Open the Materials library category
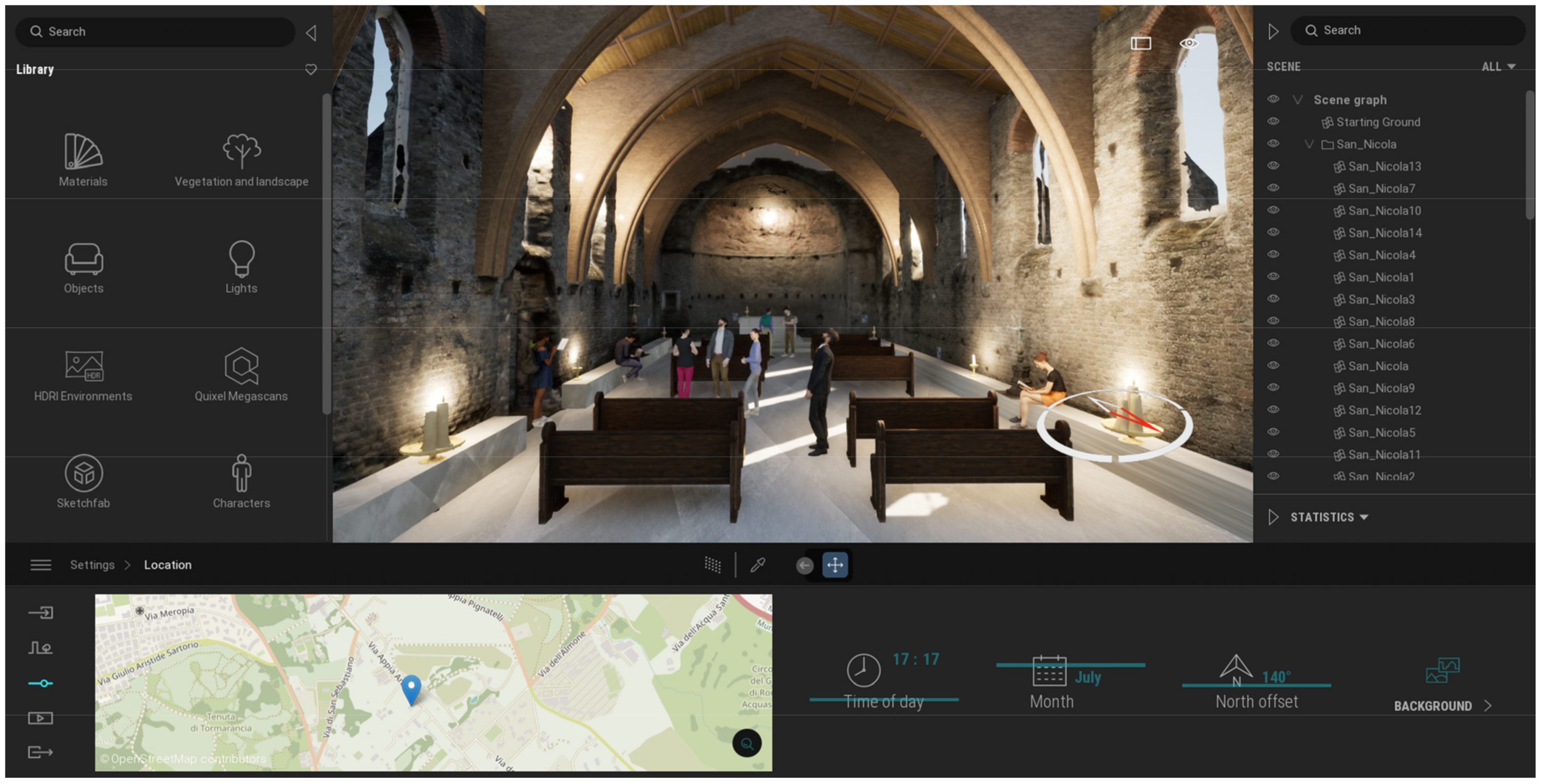Screen dimensions: 1543x784 click(x=83, y=159)
